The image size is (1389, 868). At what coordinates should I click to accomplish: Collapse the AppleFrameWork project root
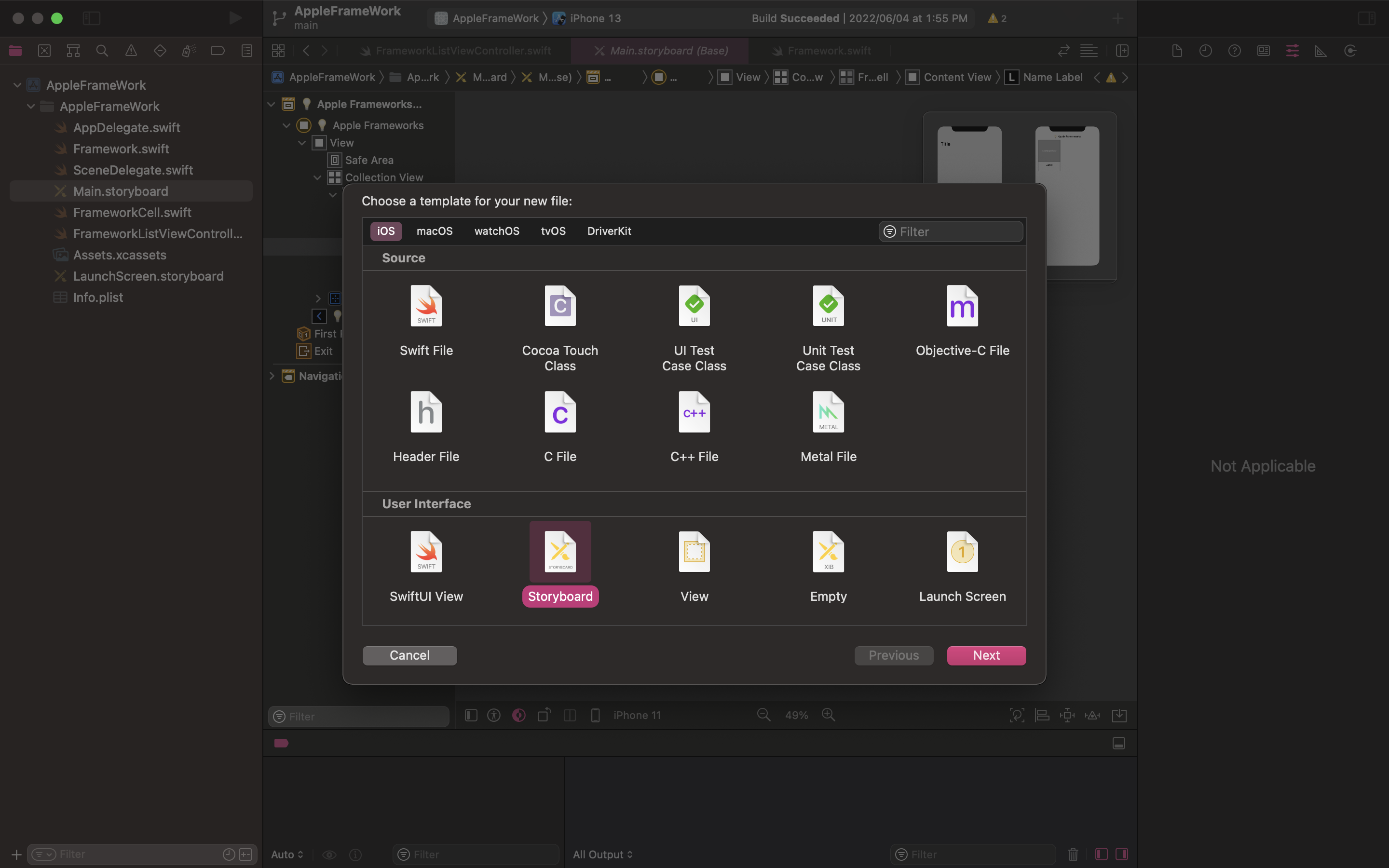coord(17,85)
